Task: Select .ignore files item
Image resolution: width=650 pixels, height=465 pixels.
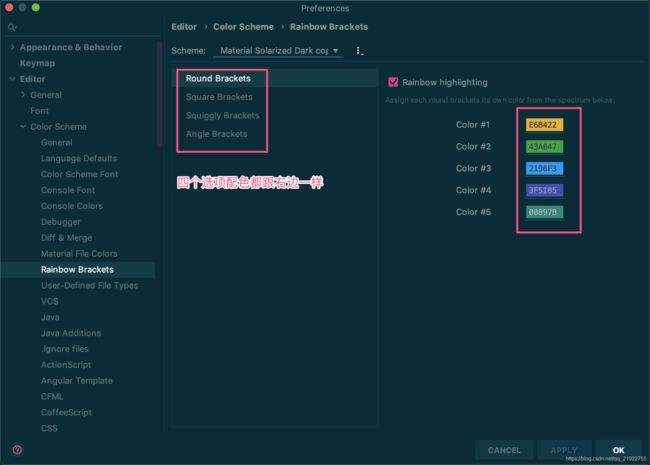Action: point(65,349)
